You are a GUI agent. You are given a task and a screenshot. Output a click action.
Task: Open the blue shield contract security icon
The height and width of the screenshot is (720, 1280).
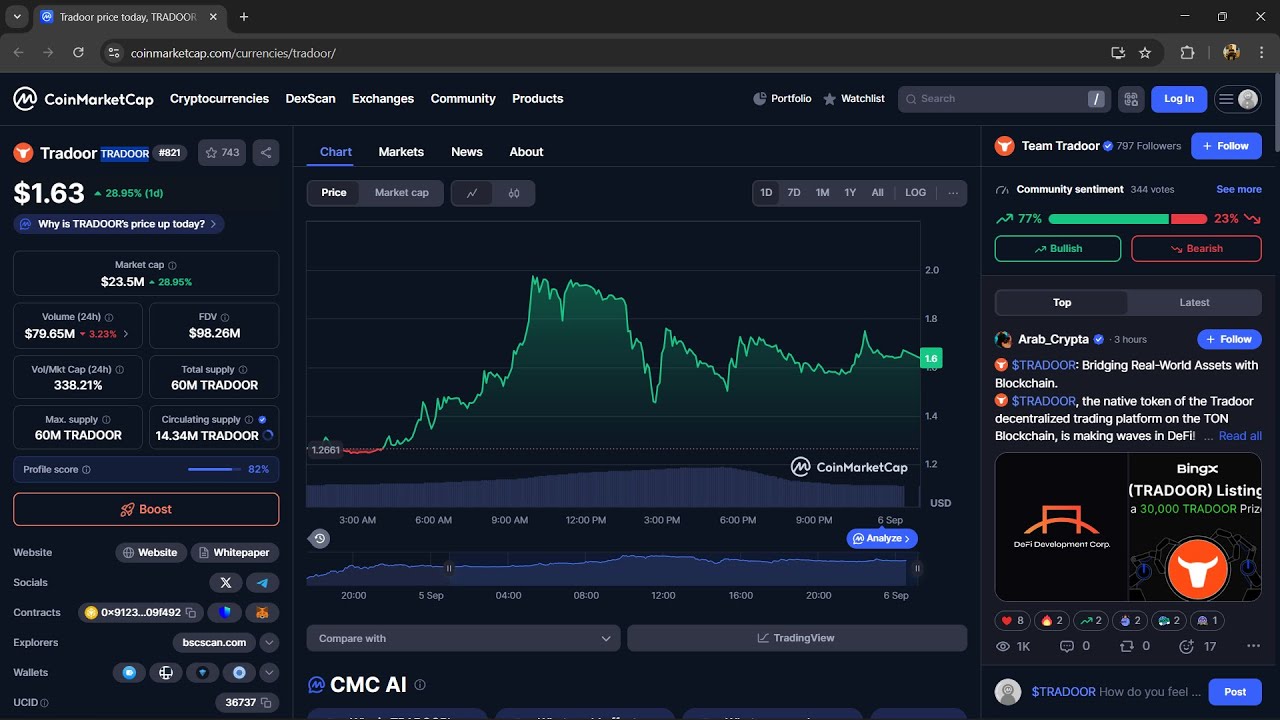tap(225, 612)
